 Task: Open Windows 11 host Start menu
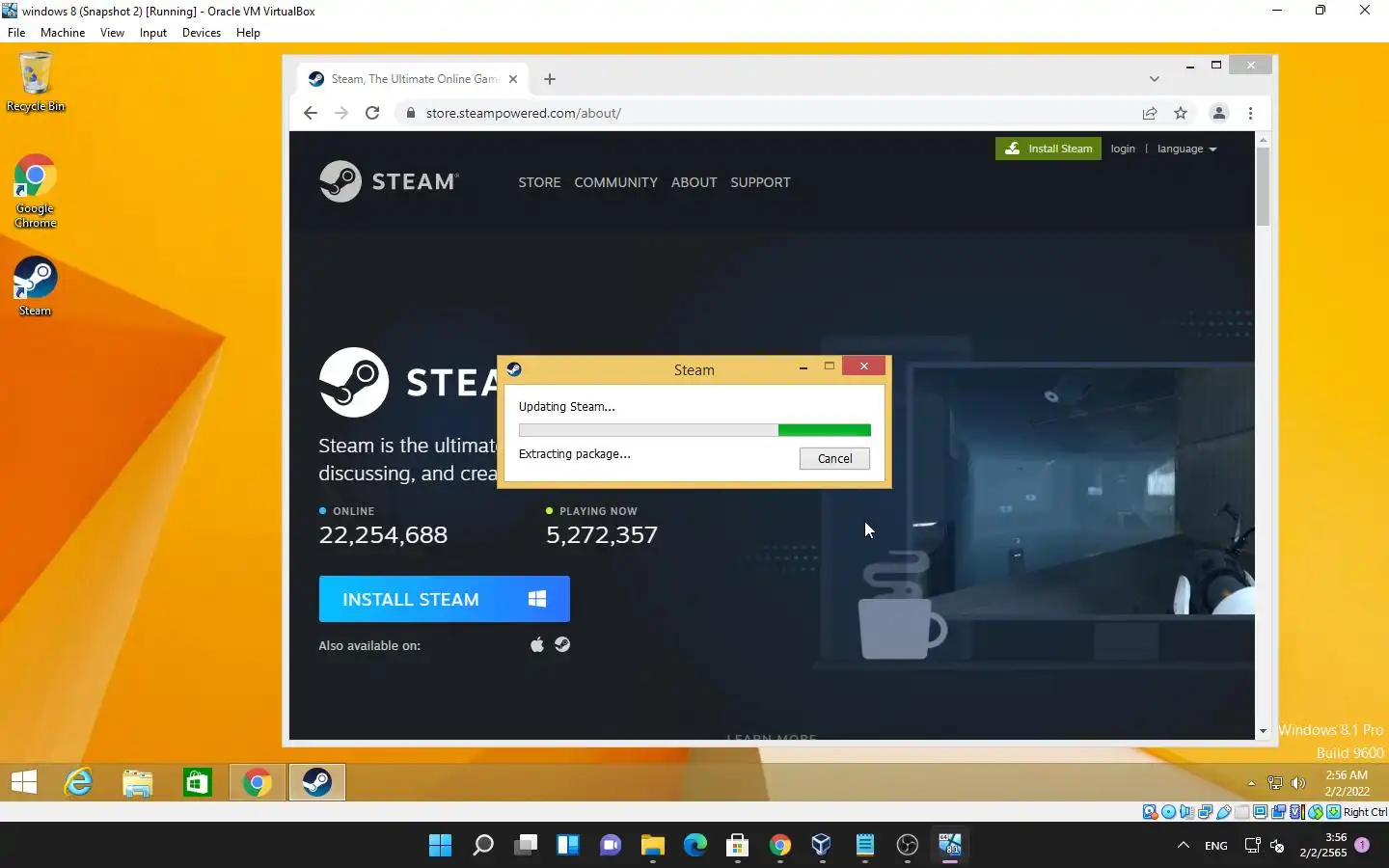(440, 846)
